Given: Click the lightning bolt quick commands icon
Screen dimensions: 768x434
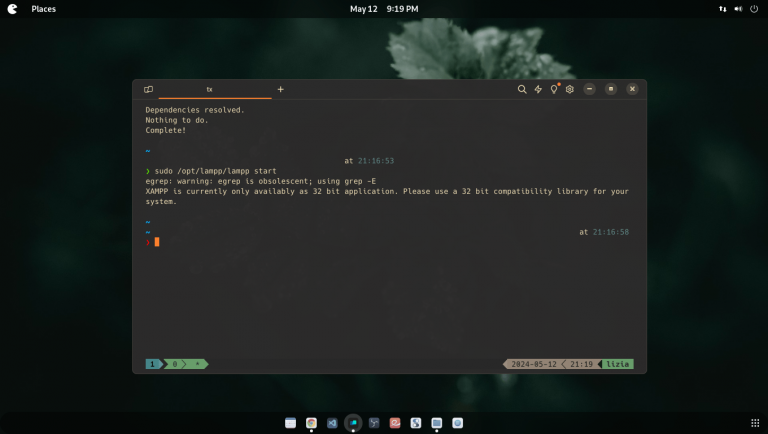Looking at the screenshot, I should pyautogui.click(x=538, y=89).
